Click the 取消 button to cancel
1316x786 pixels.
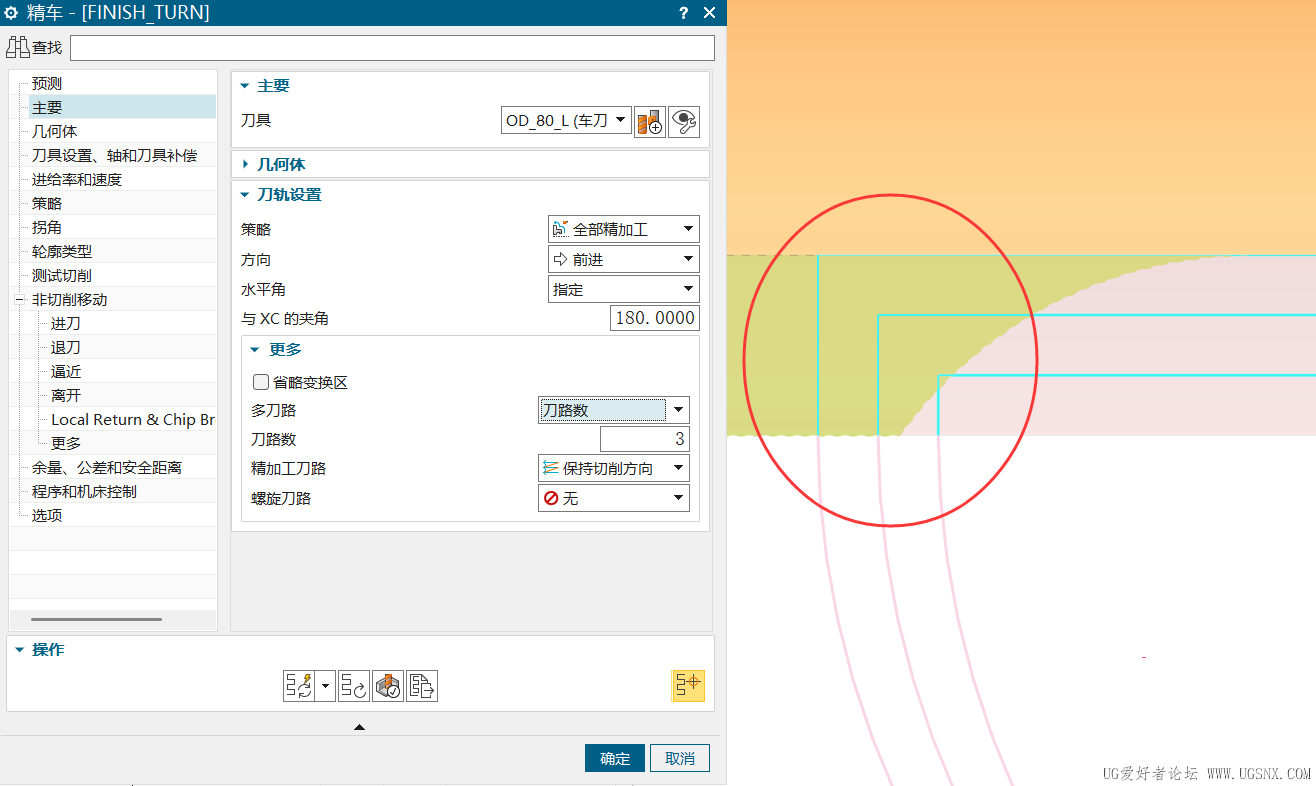pos(679,758)
